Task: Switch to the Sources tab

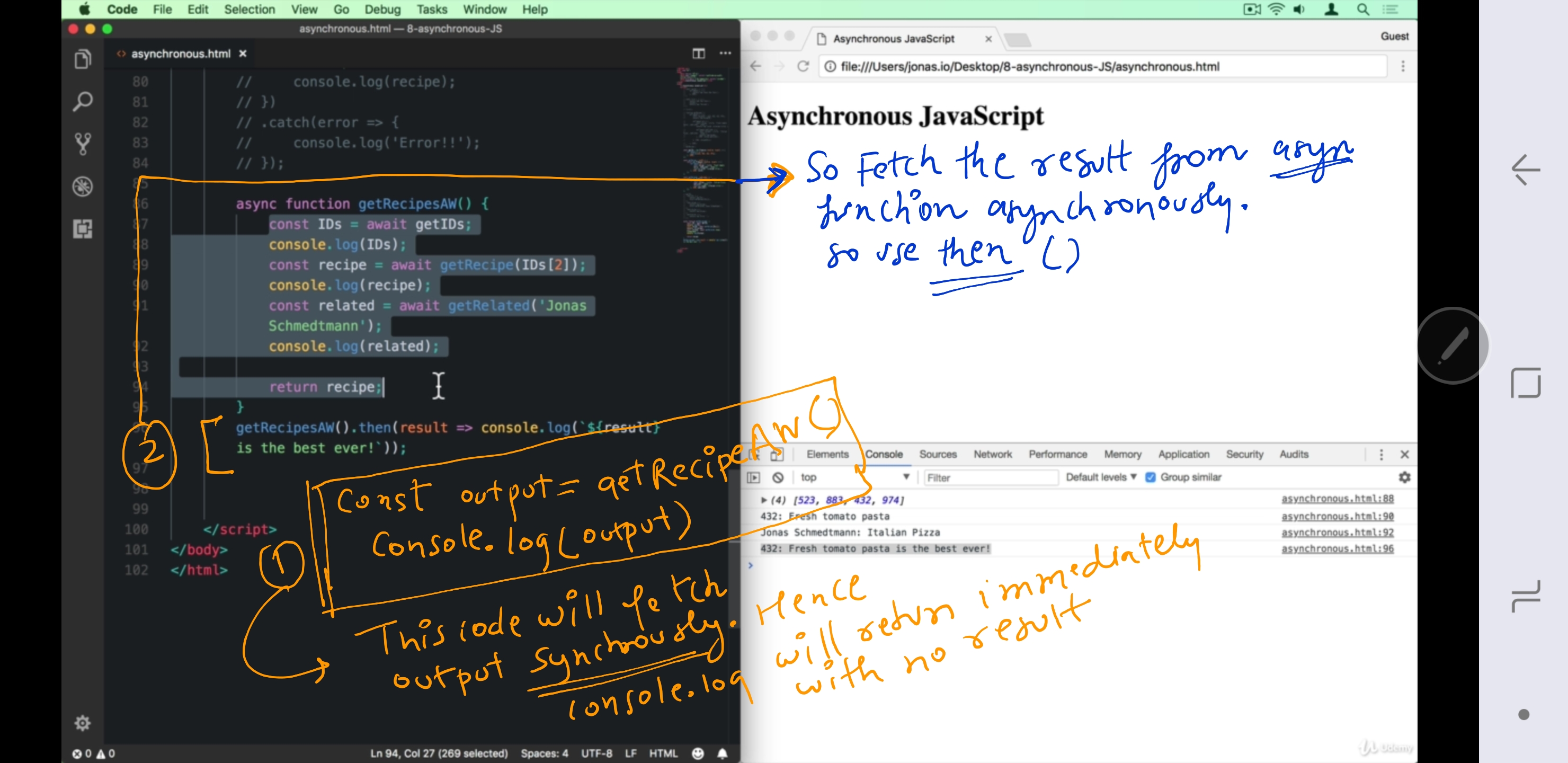Action: point(938,454)
